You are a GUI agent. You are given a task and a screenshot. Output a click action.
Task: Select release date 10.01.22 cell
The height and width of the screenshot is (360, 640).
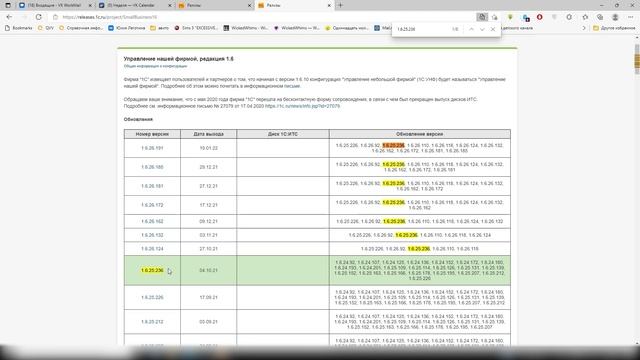(x=209, y=148)
